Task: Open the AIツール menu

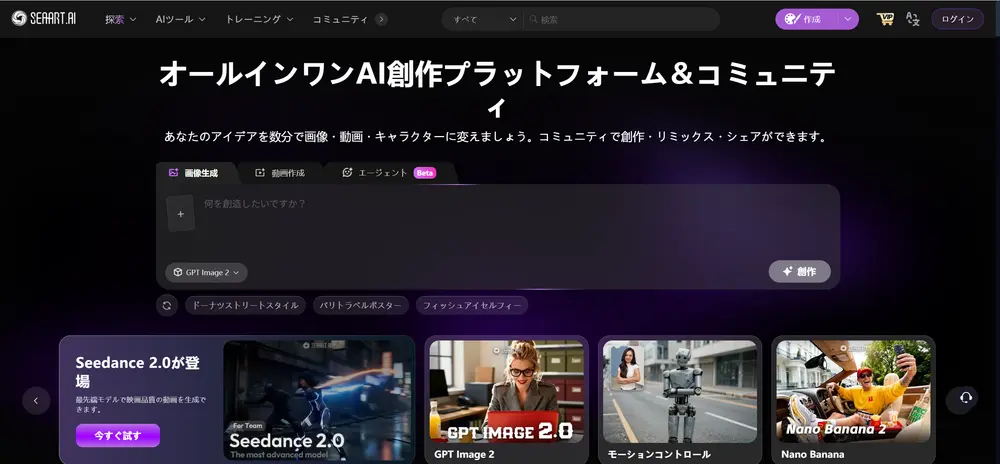Action: coord(180,19)
